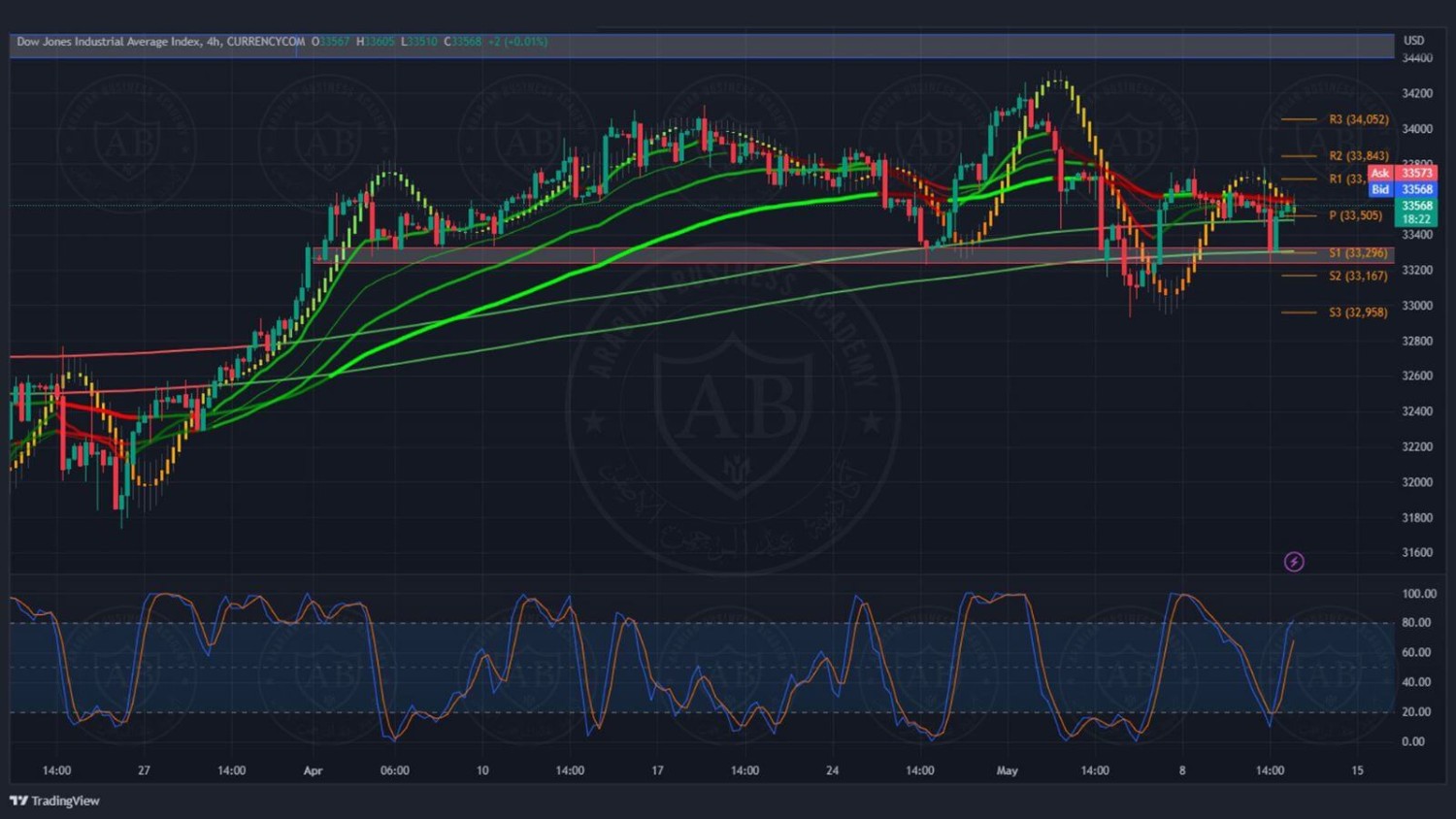Viewport: 1456px width, 819px height.
Task: Click the 06:00 time axis label
Action: click(x=395, y=770)
